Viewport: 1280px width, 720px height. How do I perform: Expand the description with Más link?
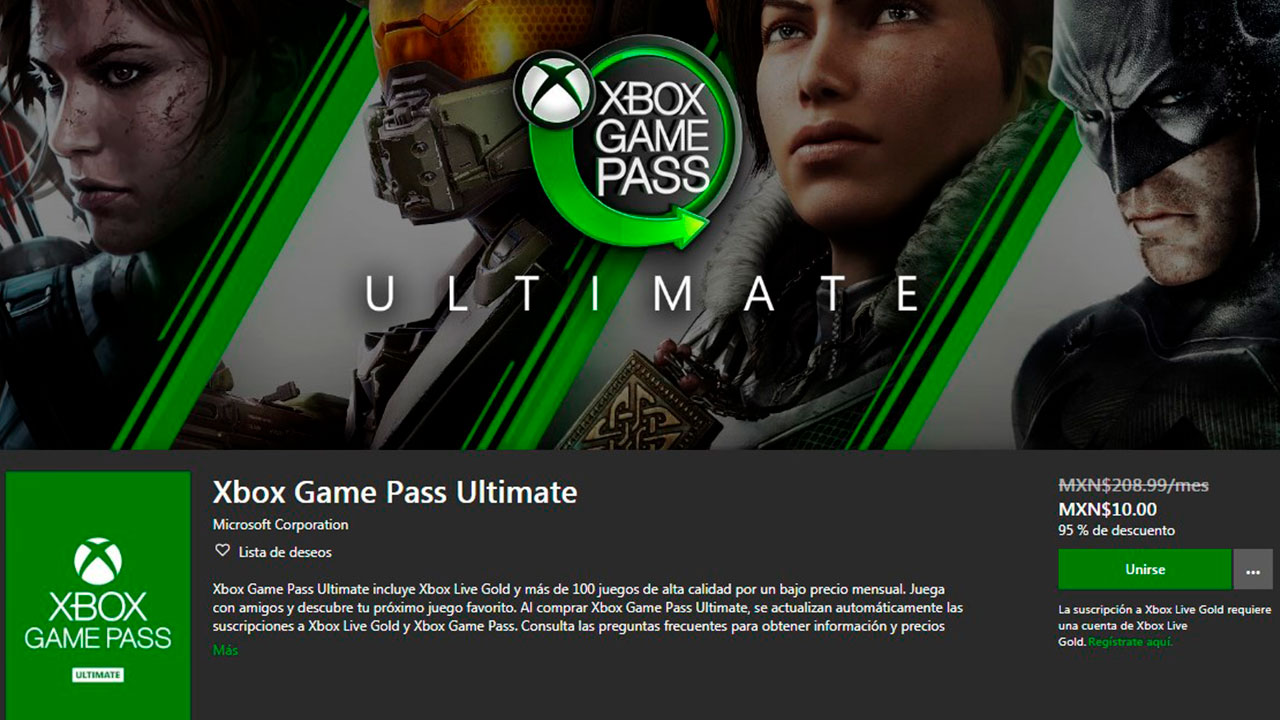226,650
